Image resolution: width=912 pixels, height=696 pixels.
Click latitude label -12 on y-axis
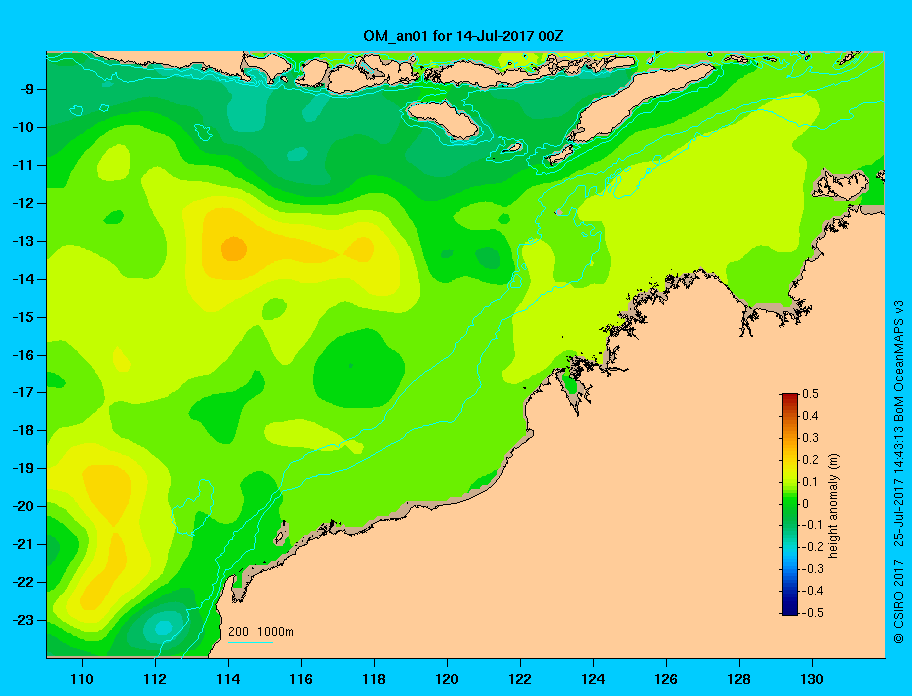[x=23, y=203]
